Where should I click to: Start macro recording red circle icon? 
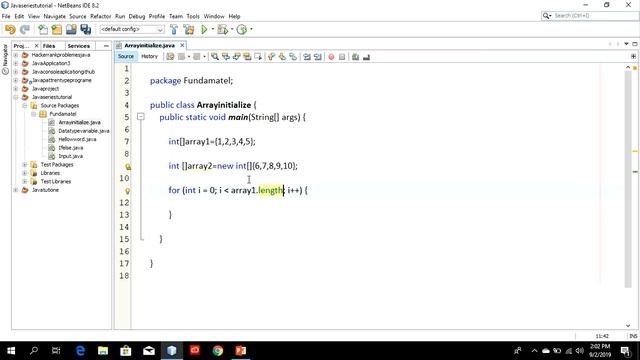[331, 57]
